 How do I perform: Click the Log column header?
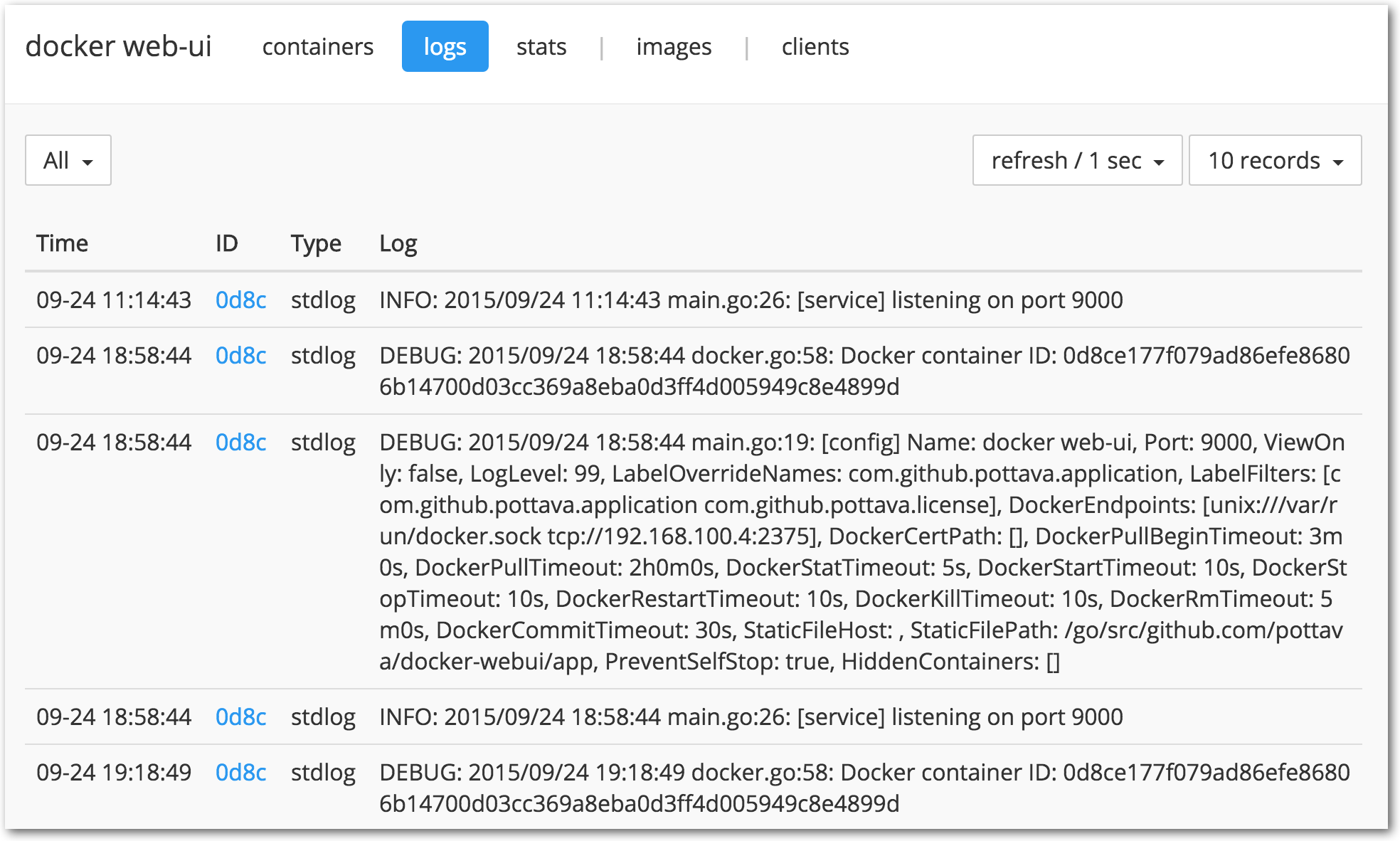pos(398,243)
